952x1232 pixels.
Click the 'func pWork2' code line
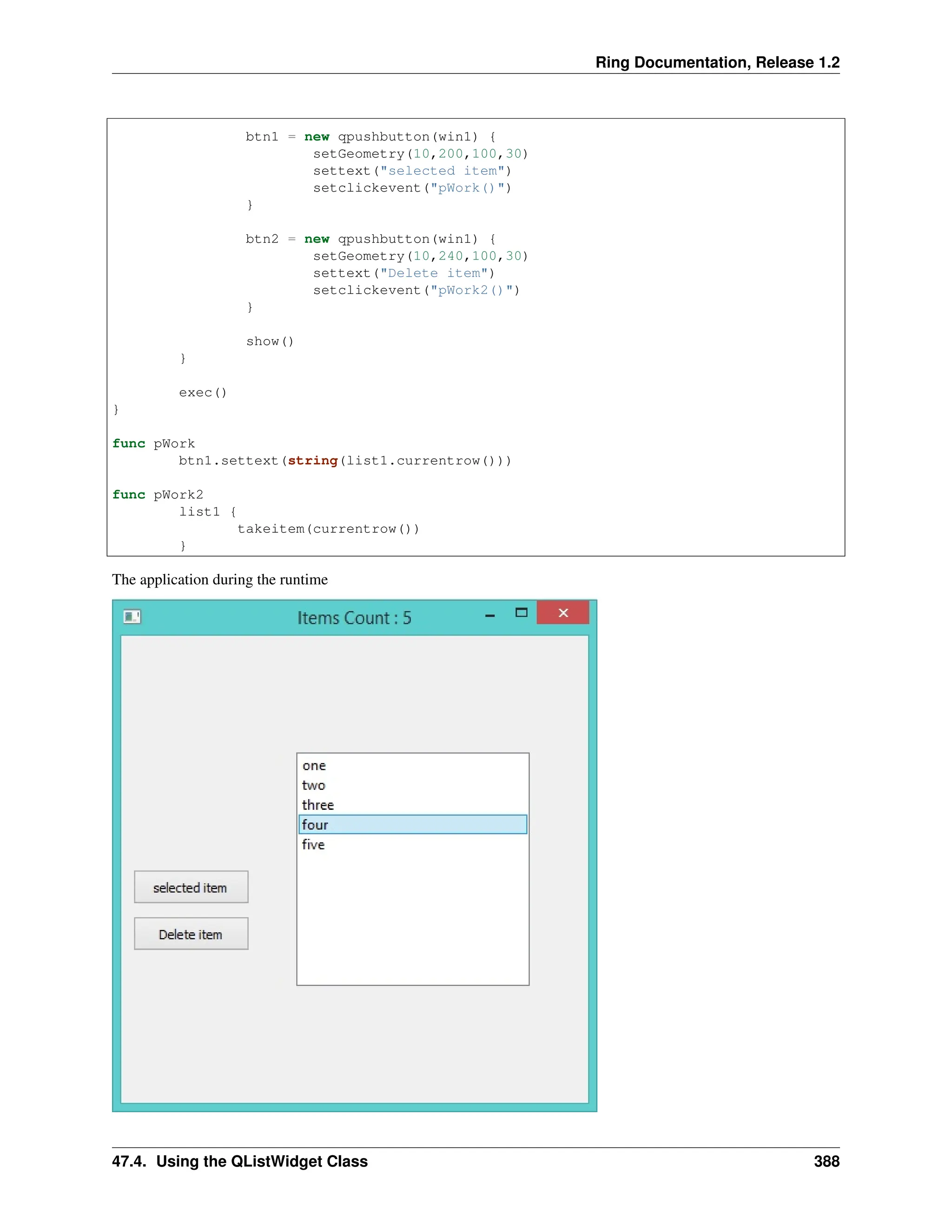158,495
